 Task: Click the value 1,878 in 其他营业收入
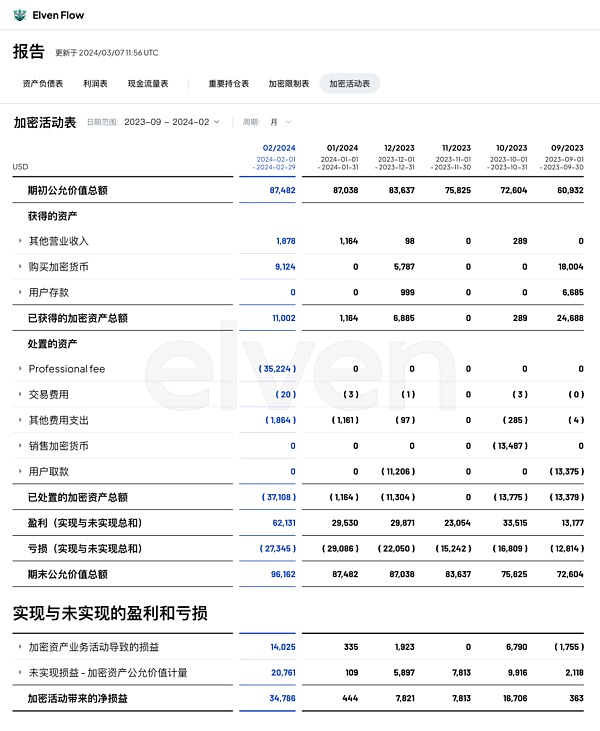286,241
